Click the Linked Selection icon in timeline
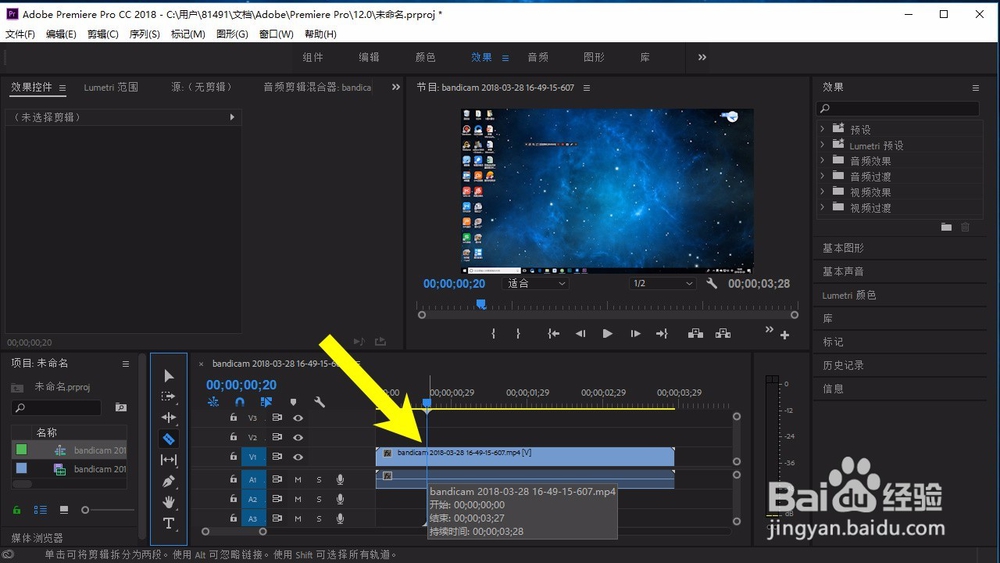Viewport: 1000px width, 563px height. (x=266, y=402)
